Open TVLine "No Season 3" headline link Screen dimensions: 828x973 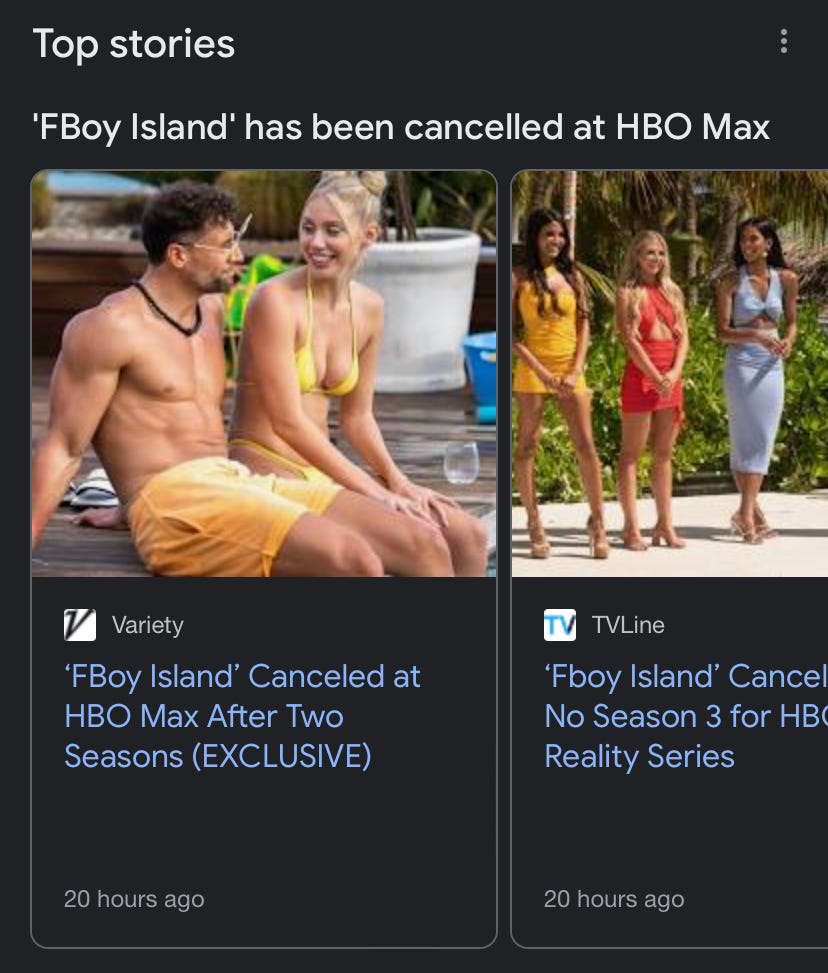click(686, 716)
